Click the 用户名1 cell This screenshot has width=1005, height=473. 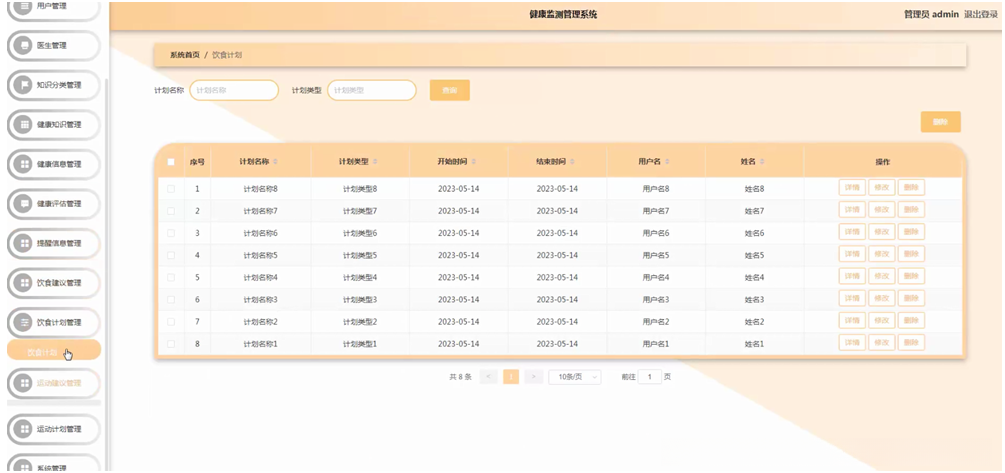point(656,344)
